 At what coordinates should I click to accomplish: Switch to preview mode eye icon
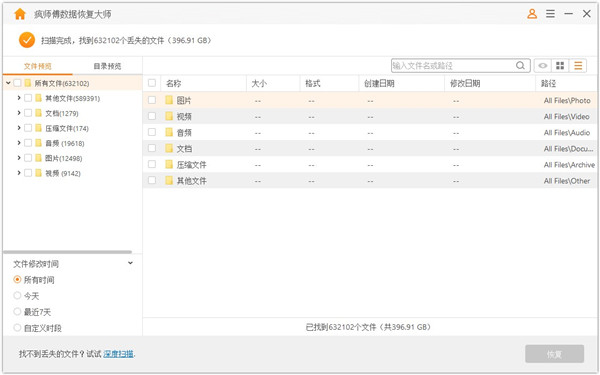[543, 66]
